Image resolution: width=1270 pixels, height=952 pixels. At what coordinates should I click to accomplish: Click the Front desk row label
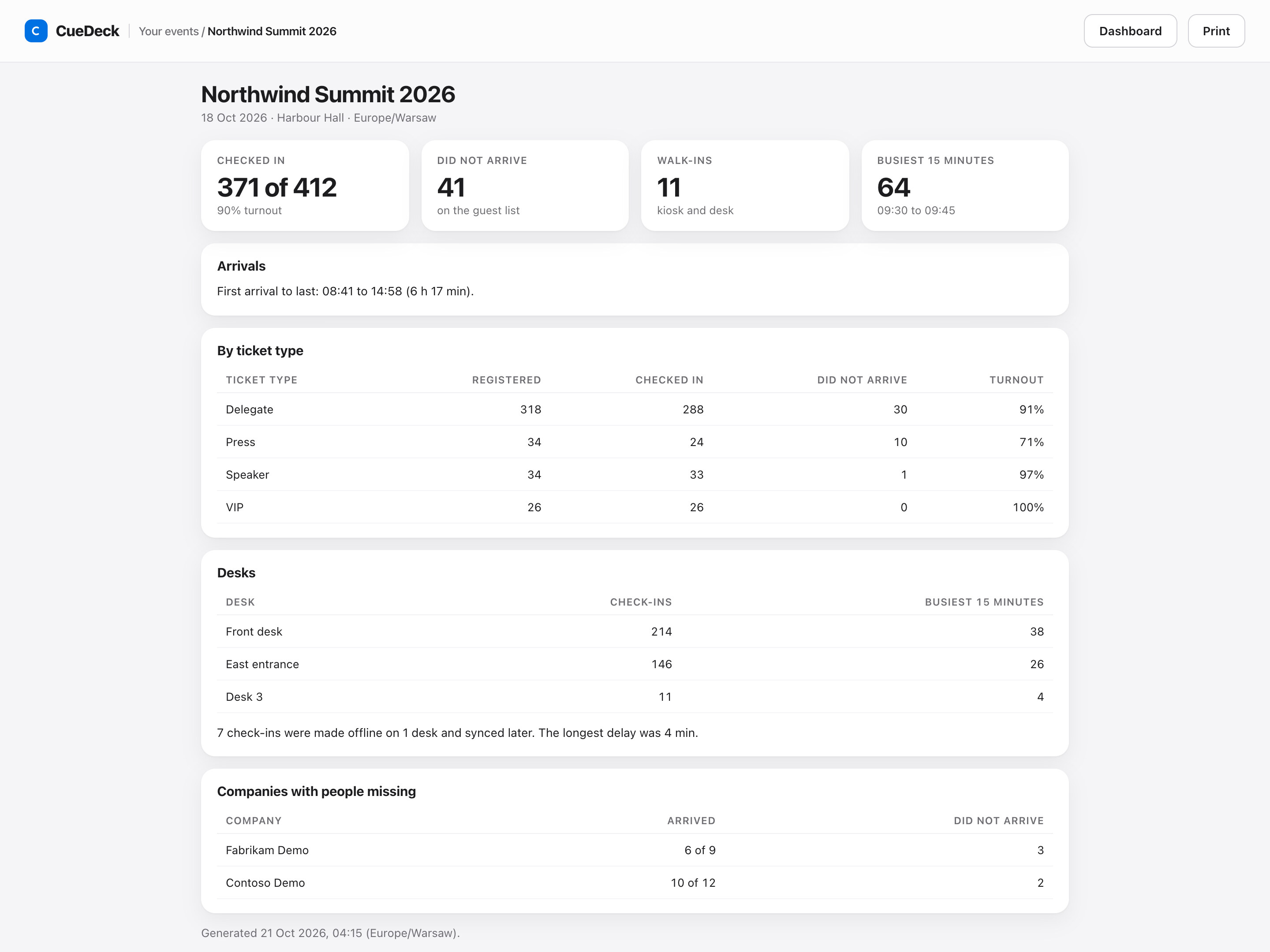point(254,632)
